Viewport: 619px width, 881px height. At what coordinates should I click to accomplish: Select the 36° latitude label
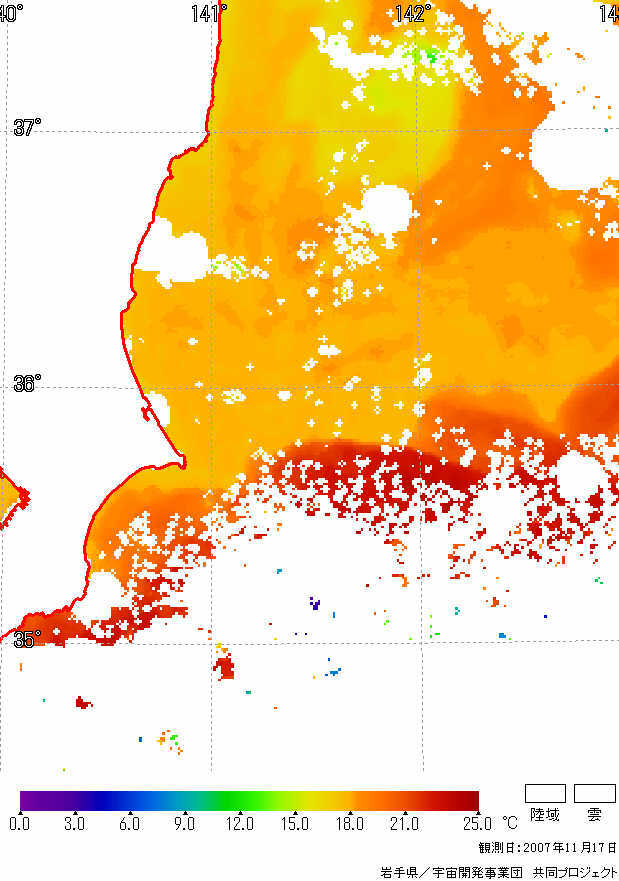tap(27, 384)
